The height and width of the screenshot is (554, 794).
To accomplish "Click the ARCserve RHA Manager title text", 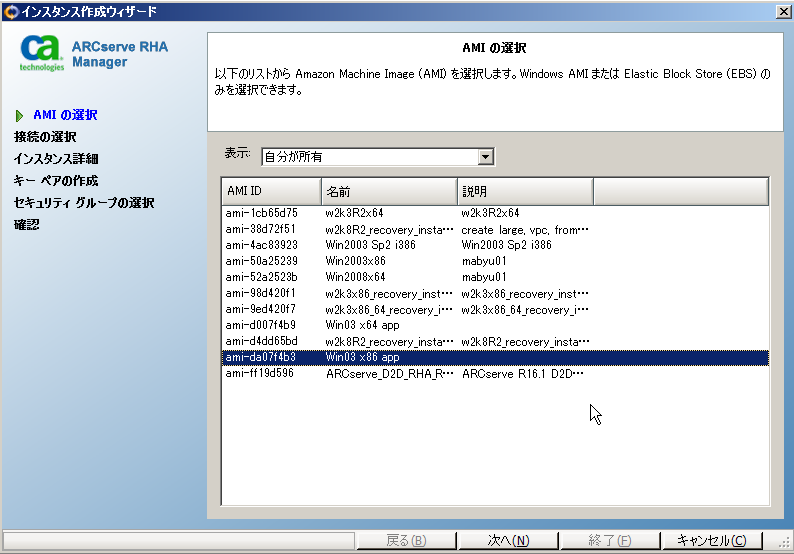I will coord(120,54).
